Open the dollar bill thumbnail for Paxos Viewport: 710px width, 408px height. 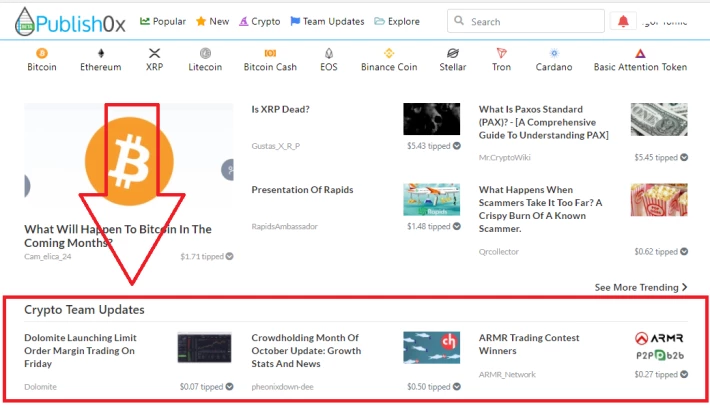pos(659,119)
